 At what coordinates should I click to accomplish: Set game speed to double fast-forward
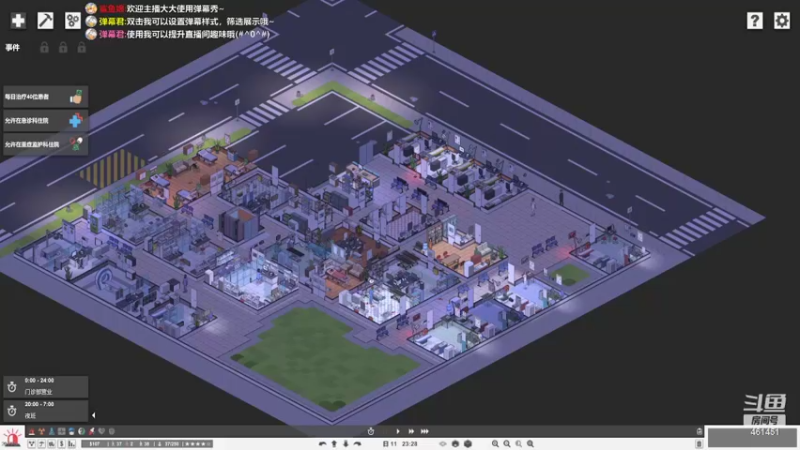[x=411, y=432]
